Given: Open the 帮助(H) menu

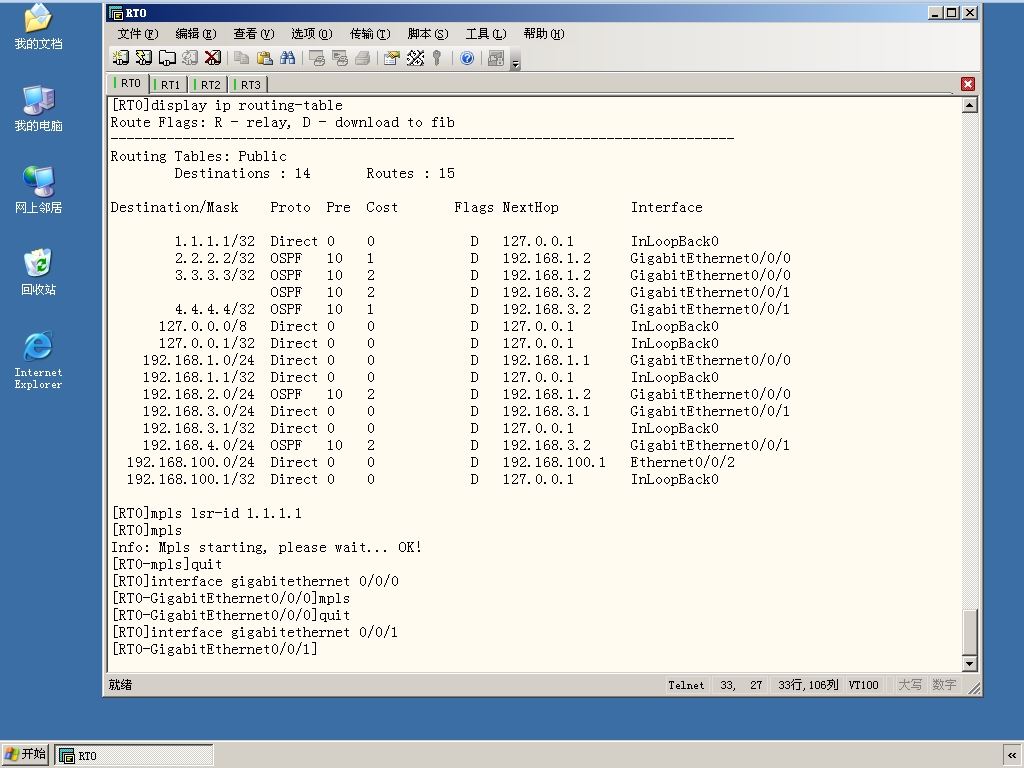Looking at the screenshot, I should pos(544,34).
